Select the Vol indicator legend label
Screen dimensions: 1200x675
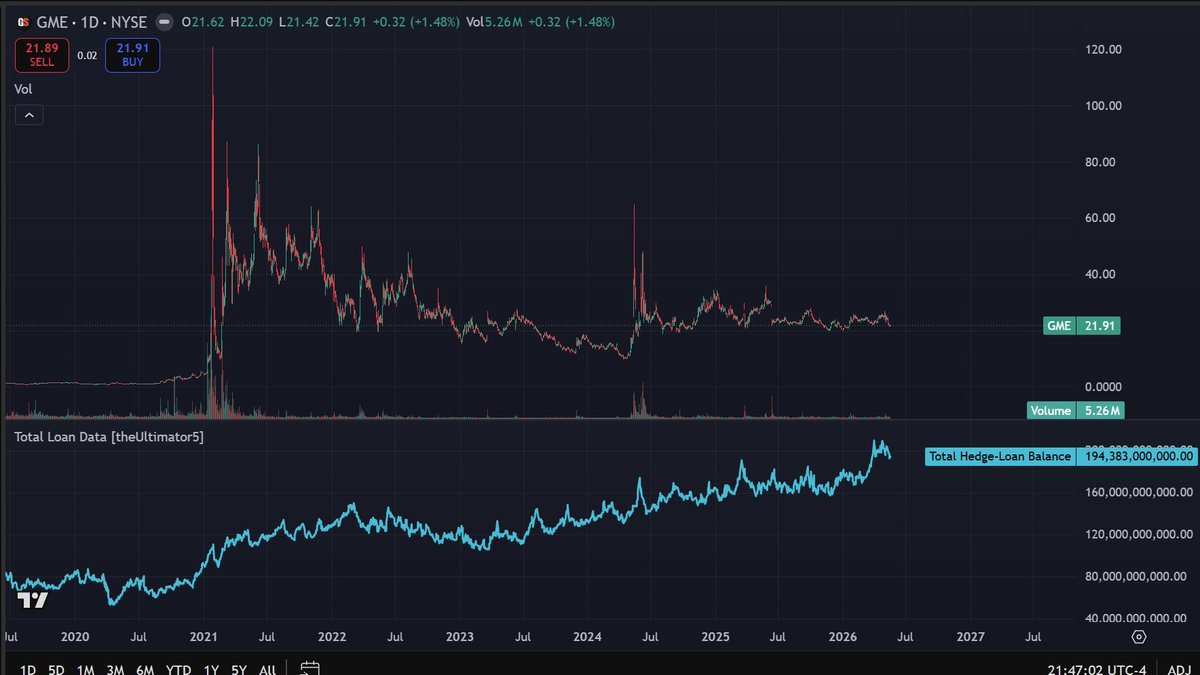[22, 89]
